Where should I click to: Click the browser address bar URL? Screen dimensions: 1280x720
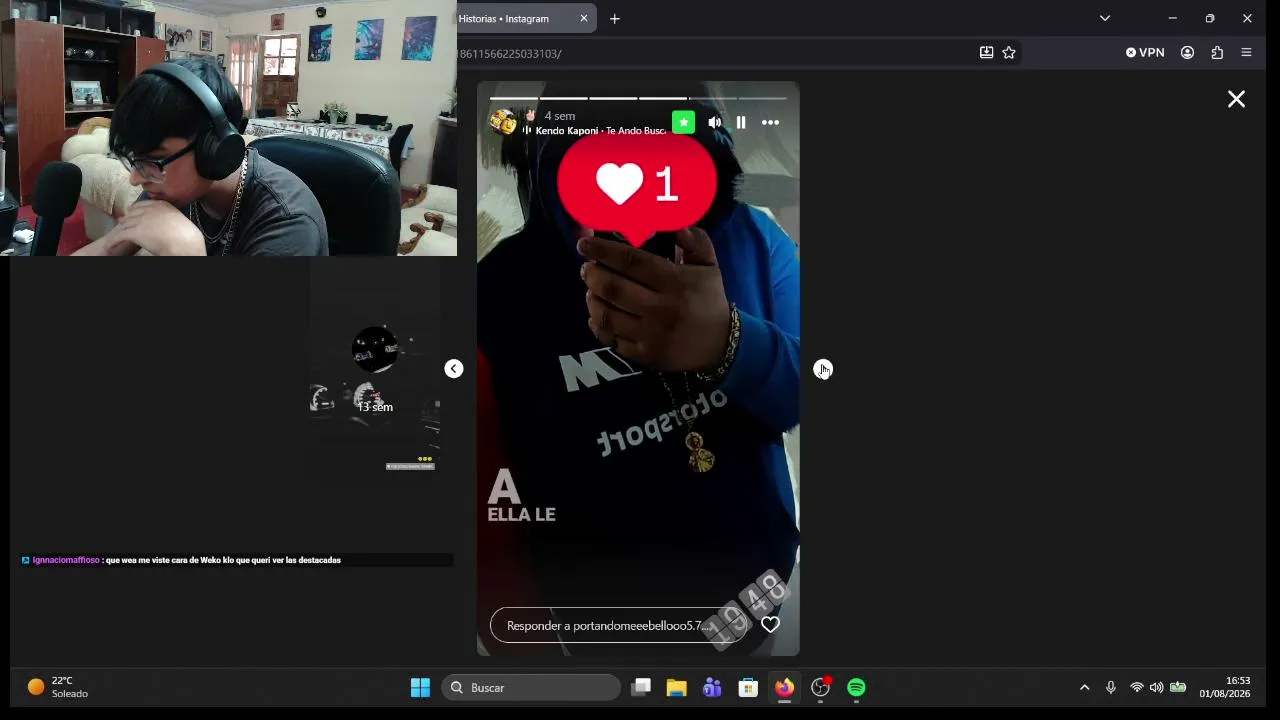[510, 53]
